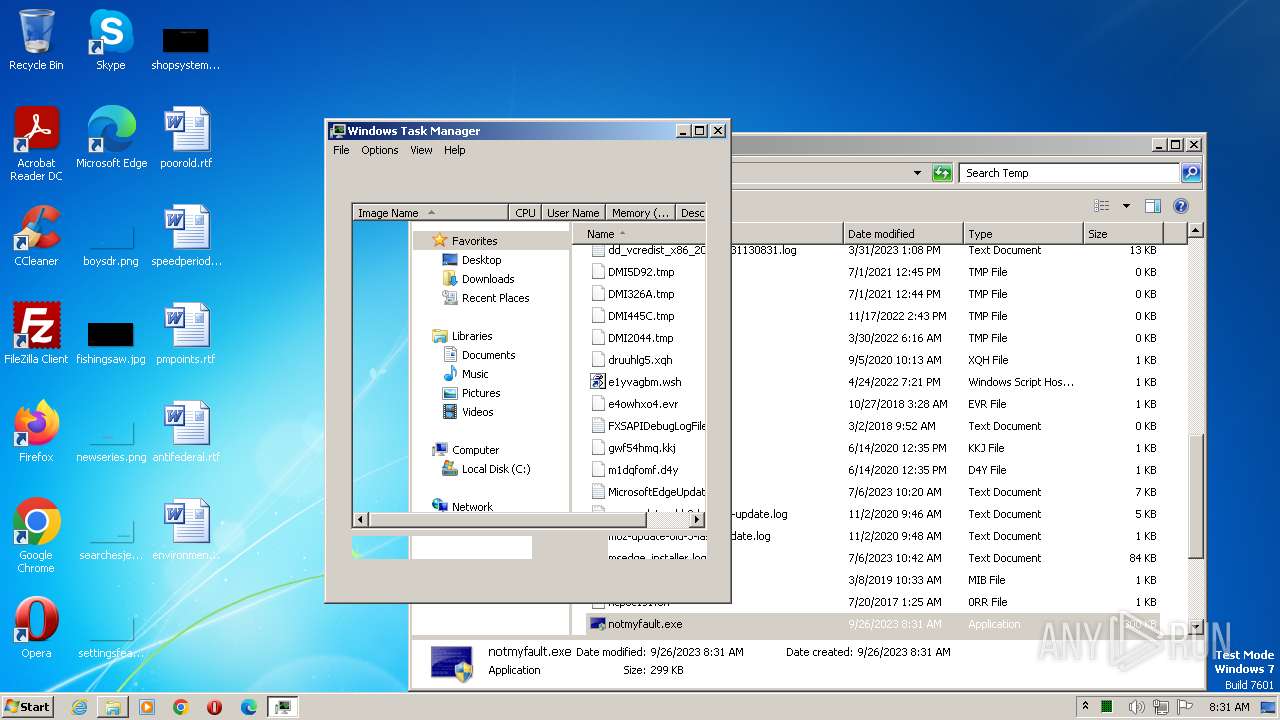Select Music library
This screenshot has height=720, width=1280.
tap(475, 374)
